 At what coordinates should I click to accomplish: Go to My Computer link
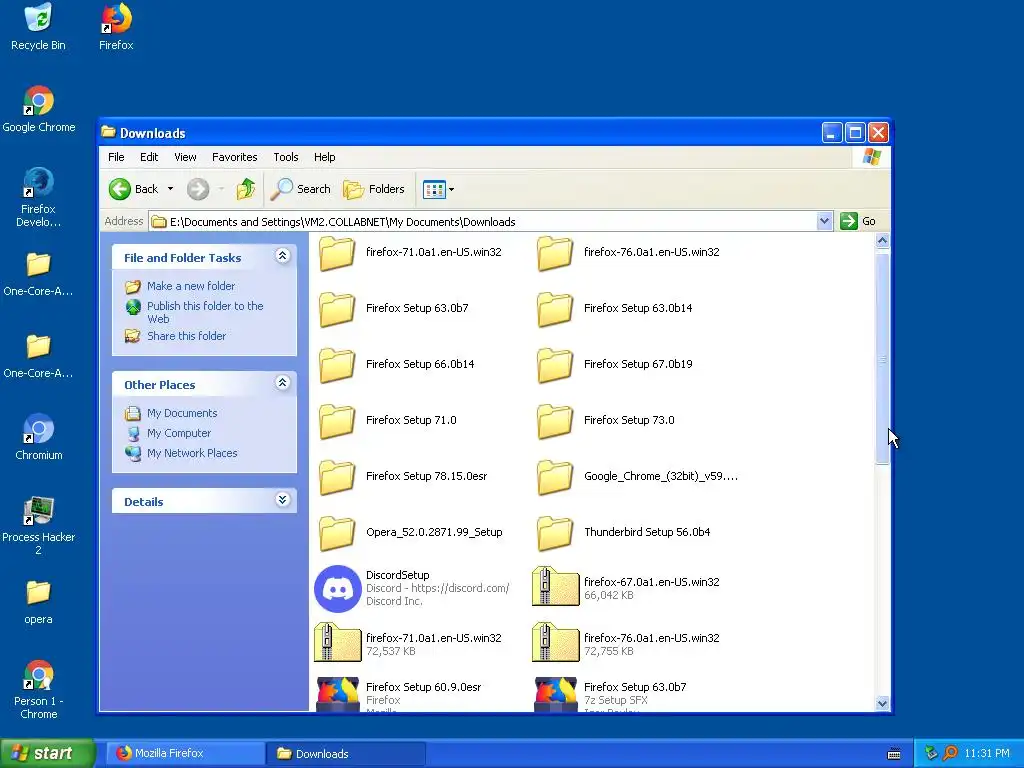[x=179, y=433]
